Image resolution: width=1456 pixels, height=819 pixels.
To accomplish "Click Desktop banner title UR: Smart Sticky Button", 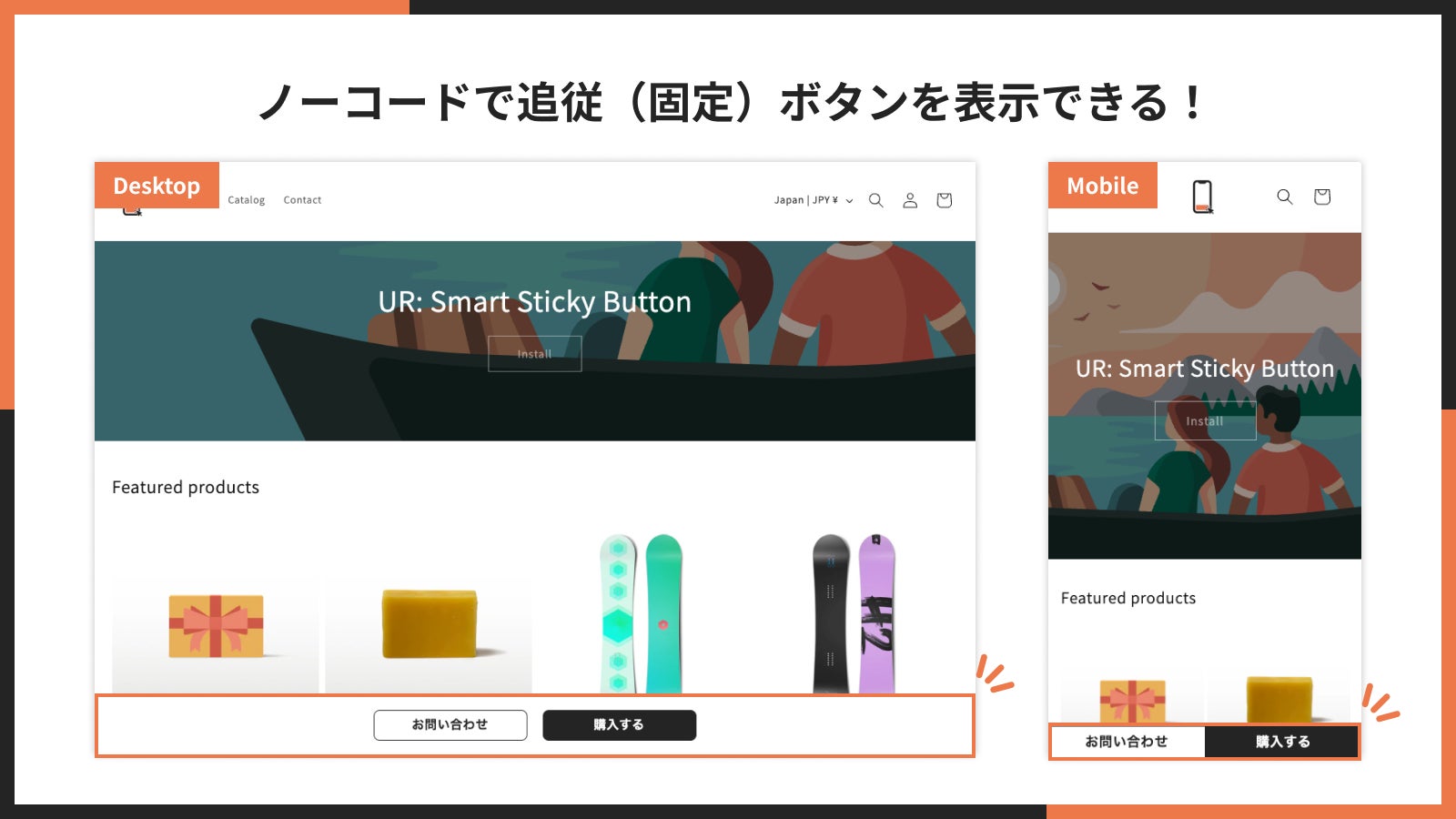I will tap(535, 301).
